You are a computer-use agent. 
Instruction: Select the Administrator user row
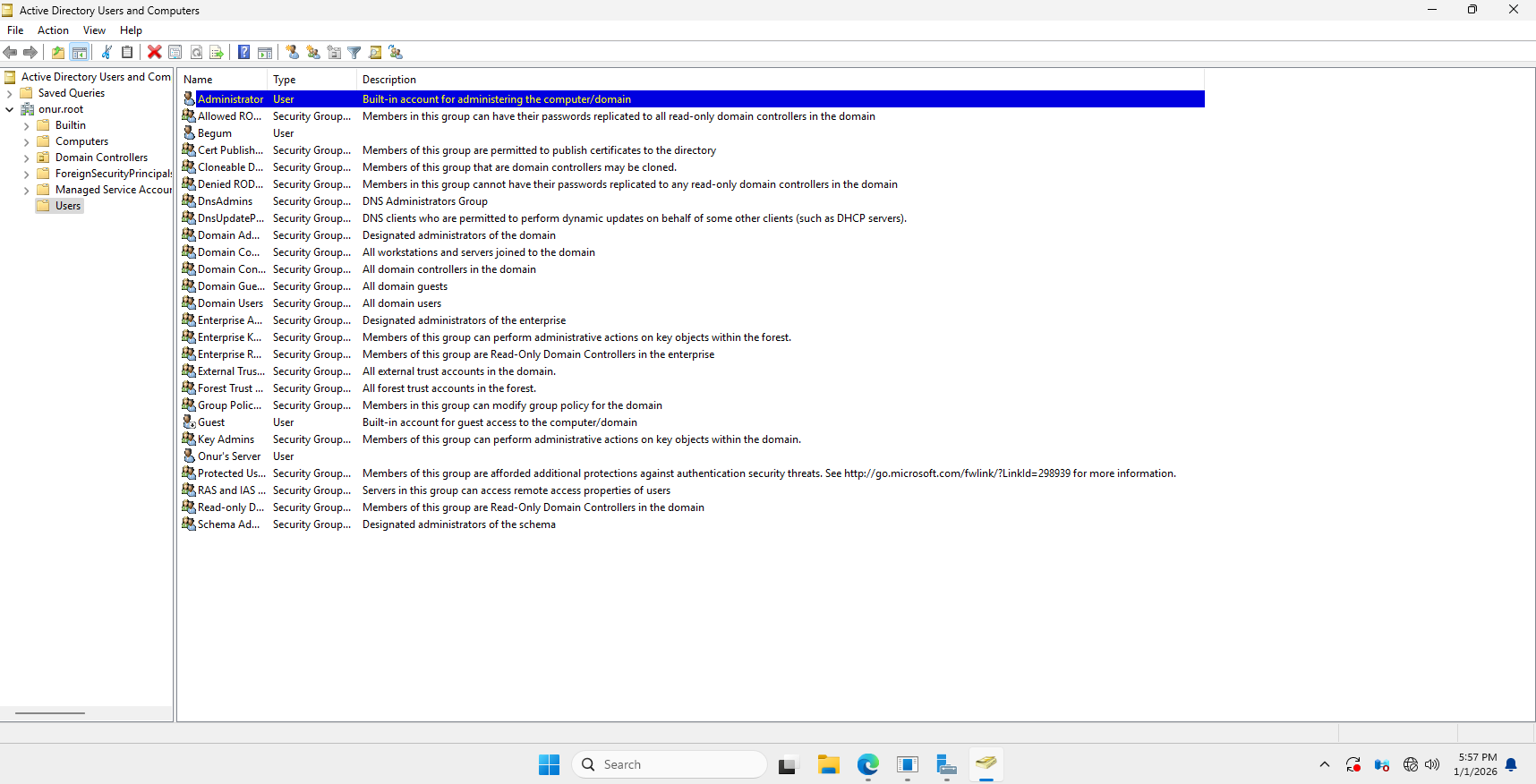click(693, 99)
